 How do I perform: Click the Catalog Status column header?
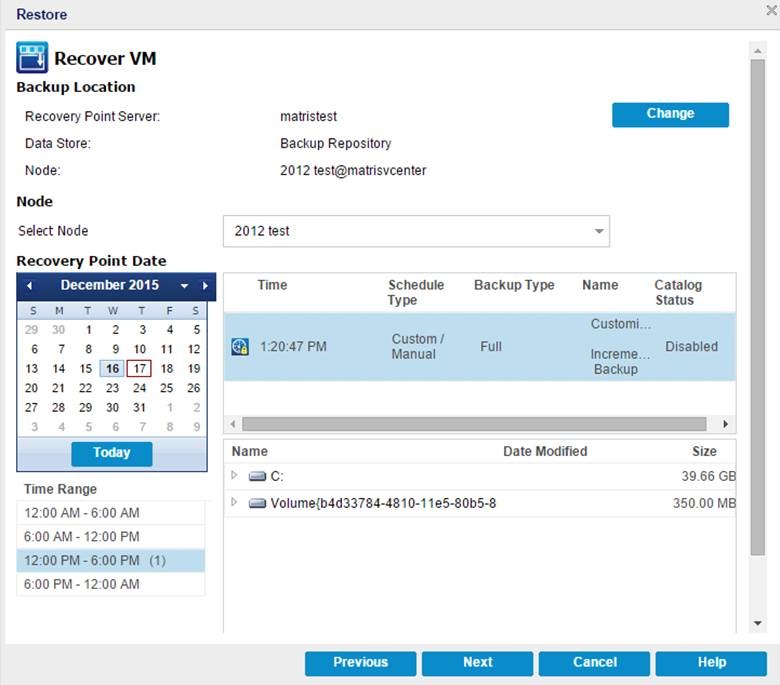(678, 293)
